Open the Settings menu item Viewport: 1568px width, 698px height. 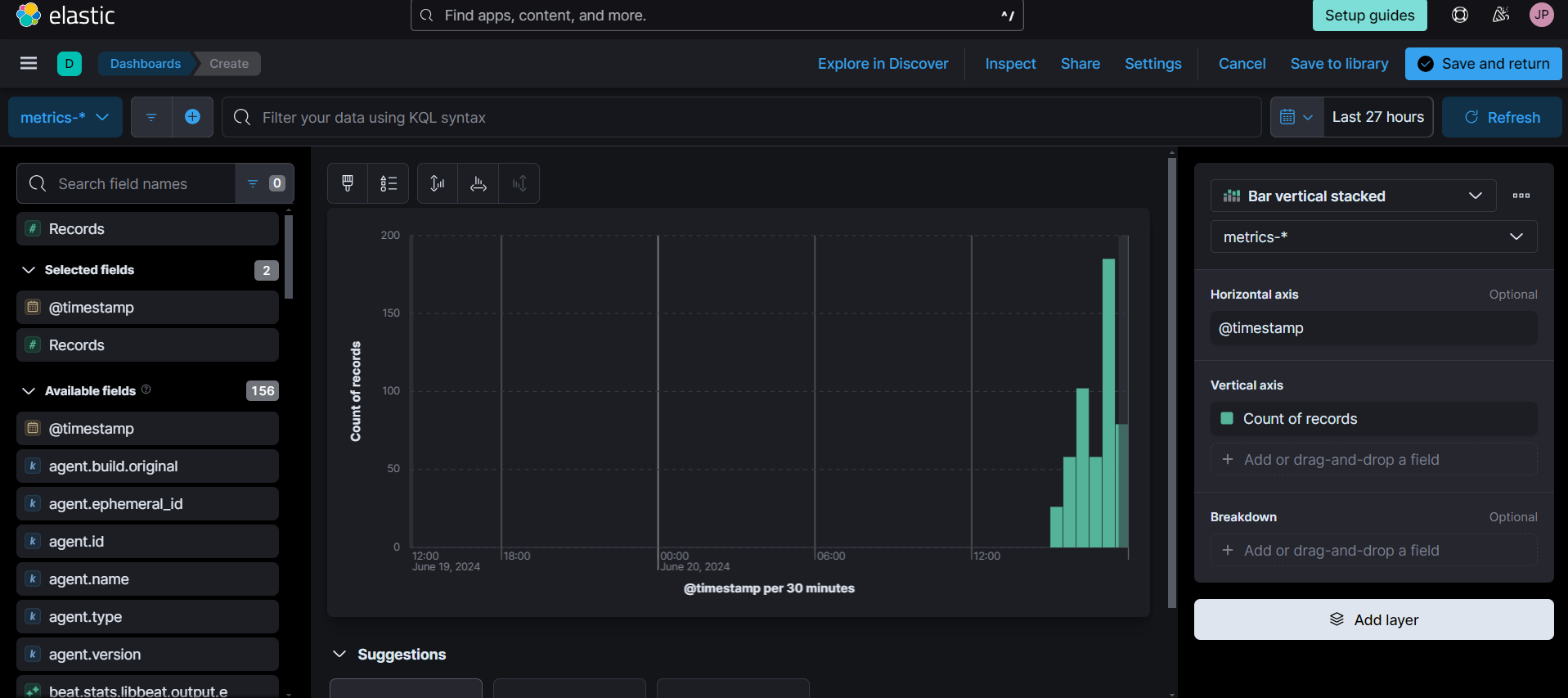[x=1153, y=64]
